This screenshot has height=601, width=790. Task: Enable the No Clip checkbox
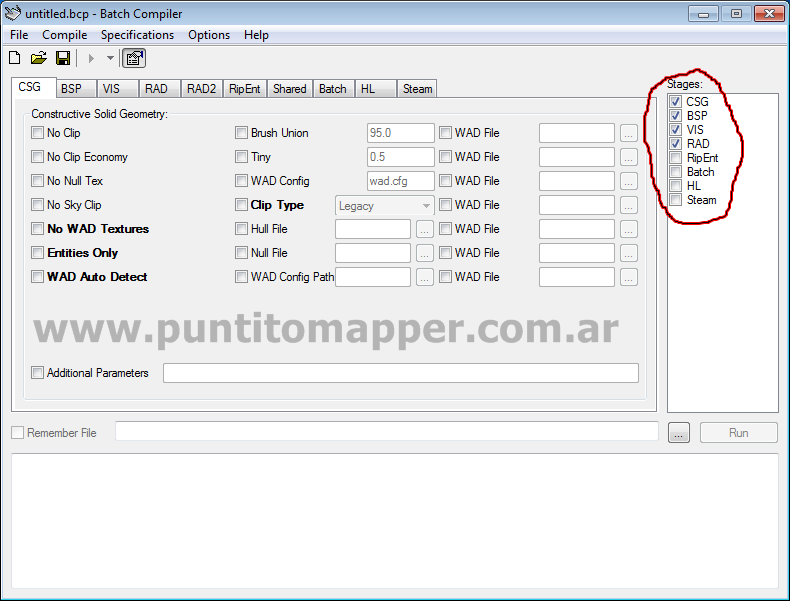(37, 132)
